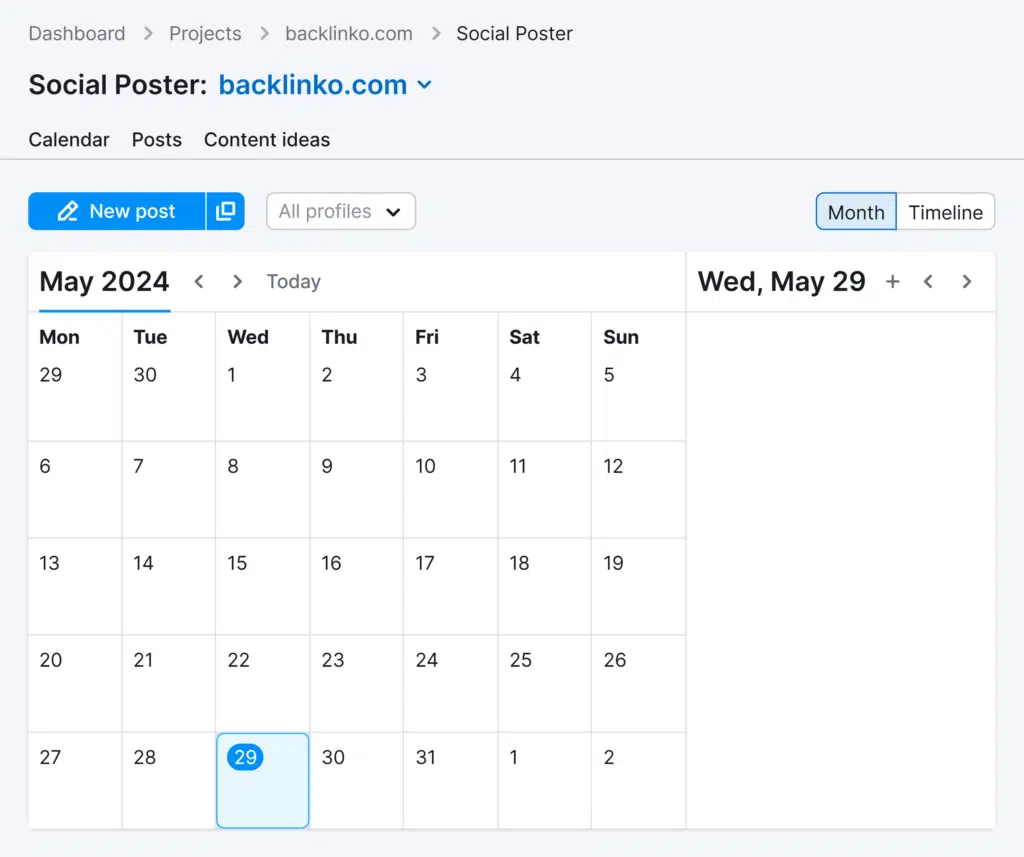Open the Calendar tab
This screenshot has height=857, width=1024.
coord(69,140)
